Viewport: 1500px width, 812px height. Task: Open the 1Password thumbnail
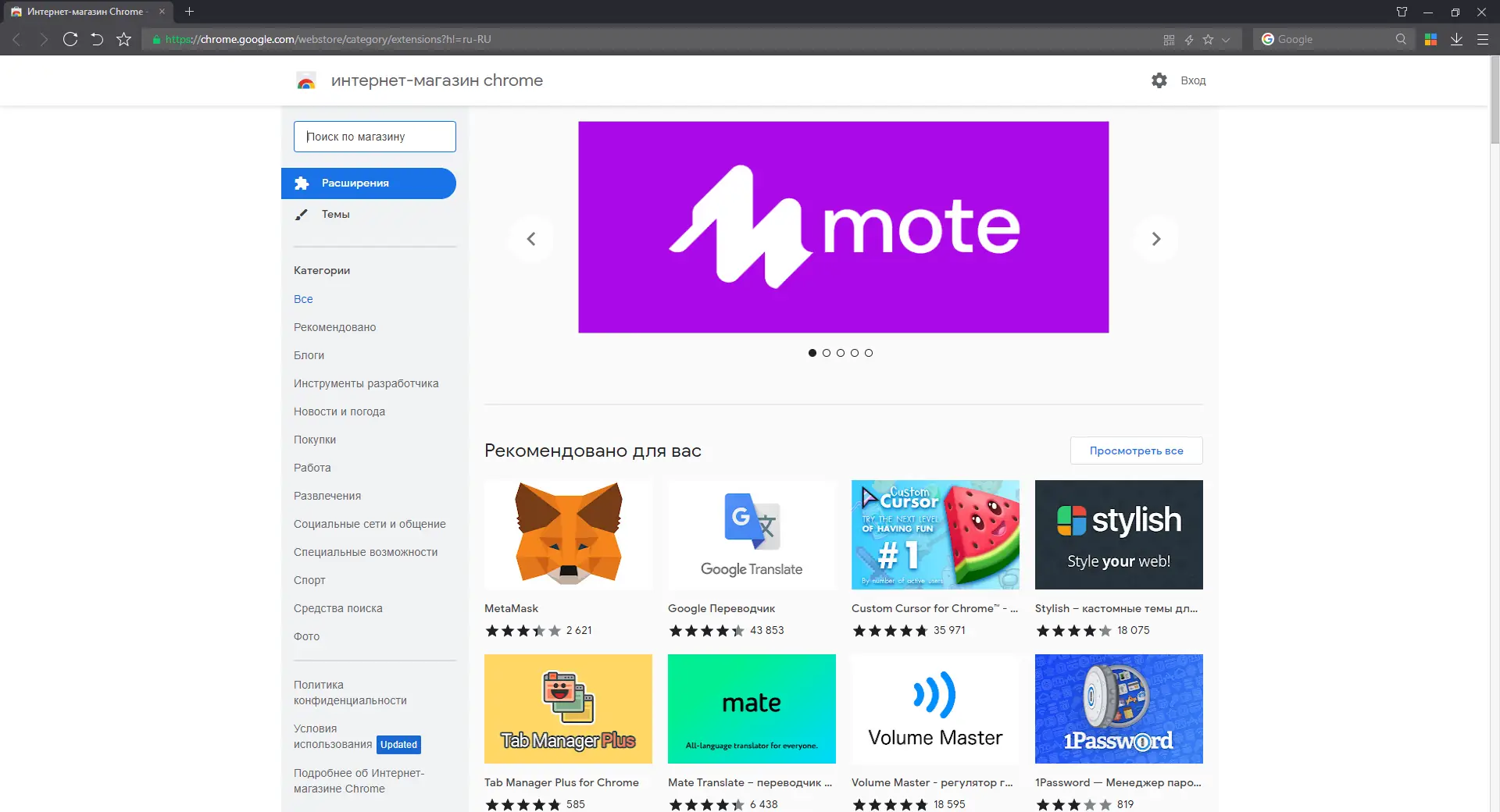click(x=1119, y=709)
